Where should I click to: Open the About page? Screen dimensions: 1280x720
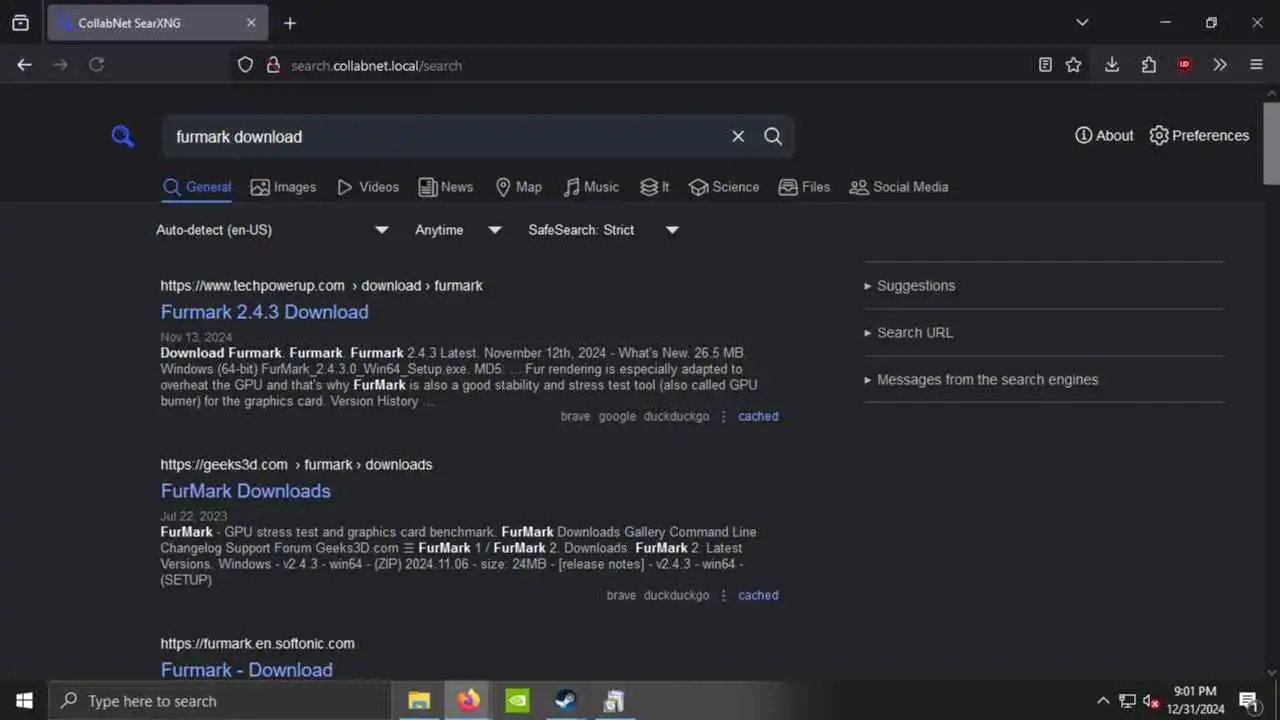pos(1104,136)
